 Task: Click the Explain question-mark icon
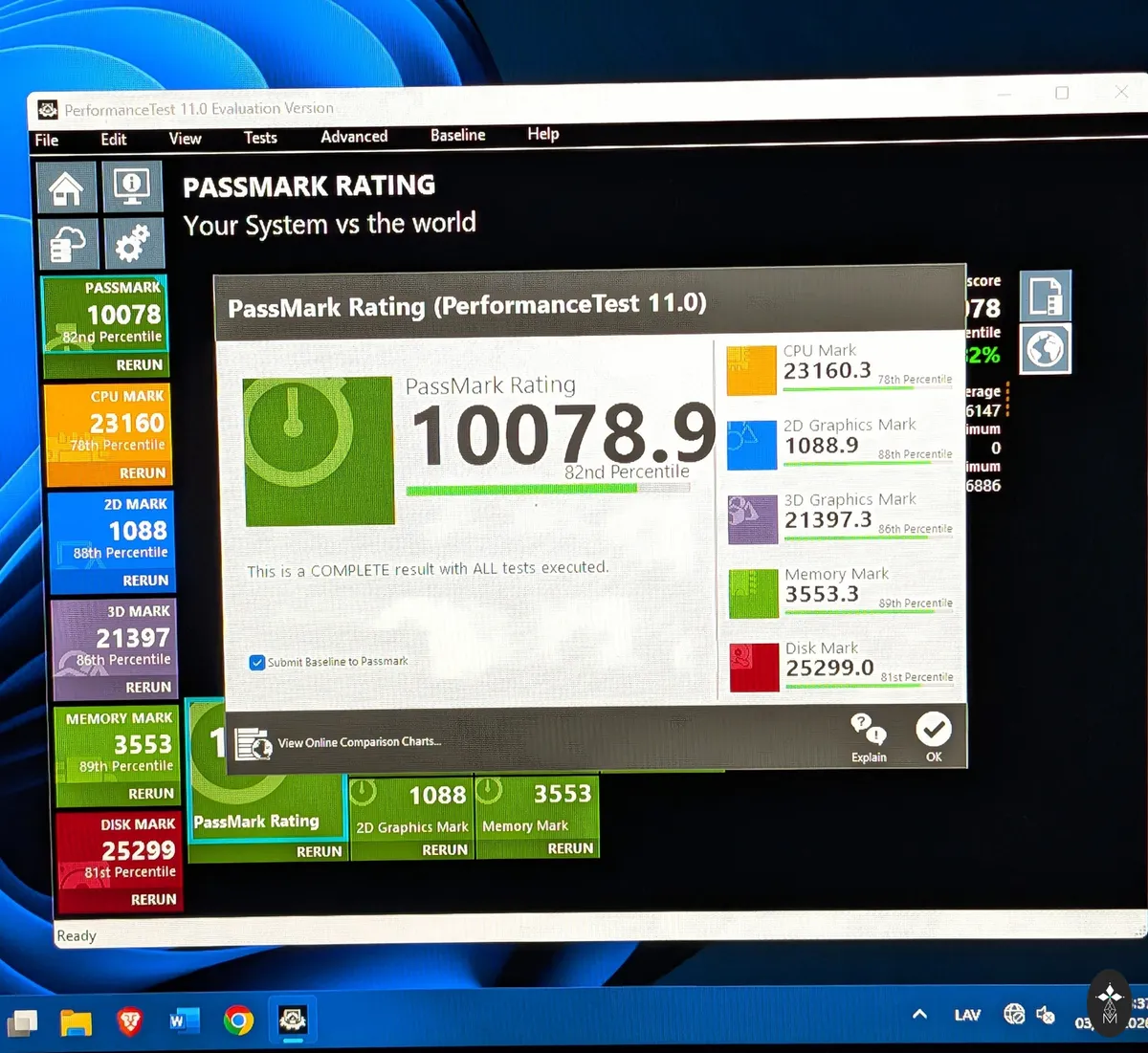point(869,730)
